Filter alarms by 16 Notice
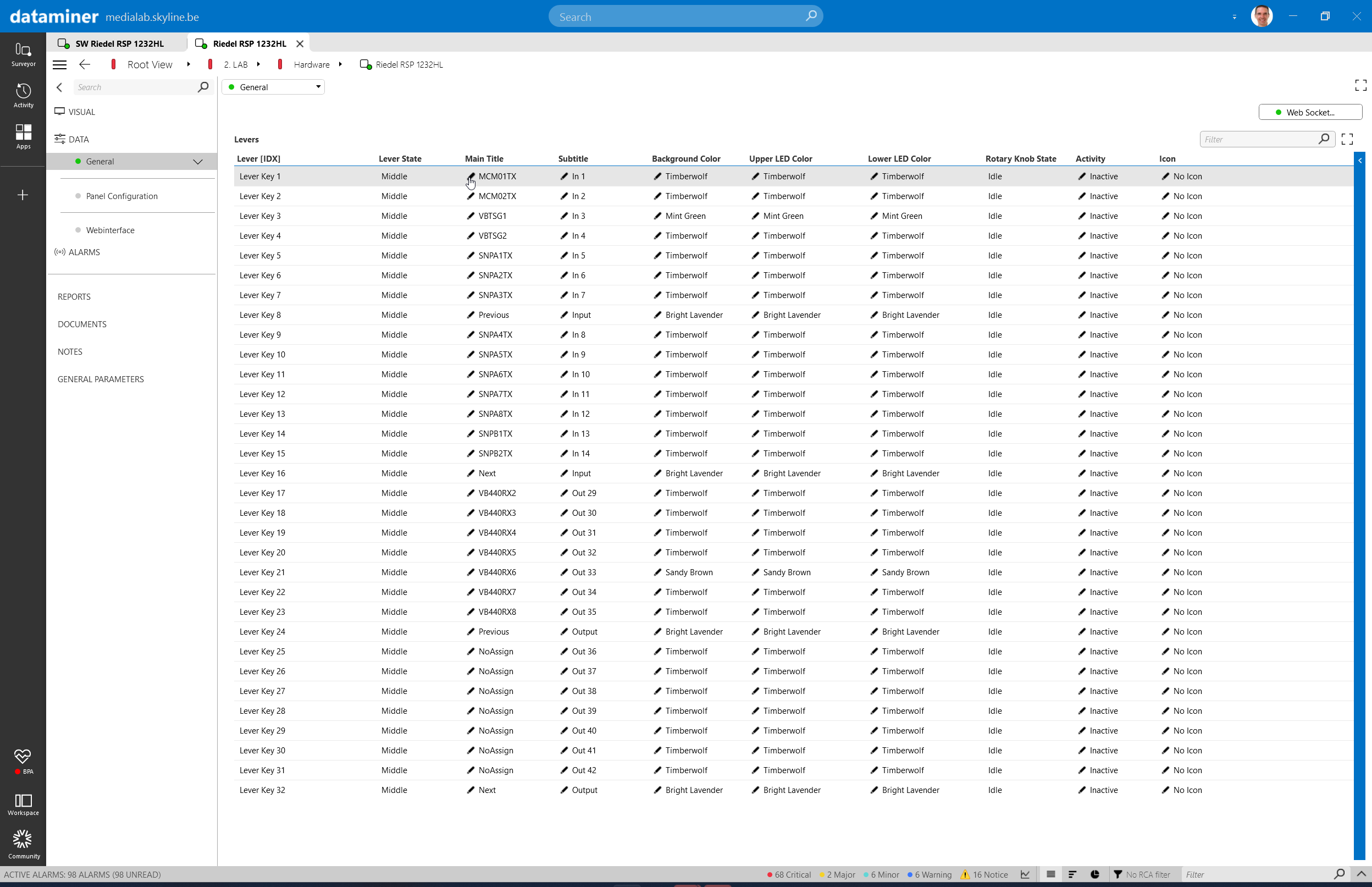Viewport: 1372px width, 887px height. click(x=984, y=874)
